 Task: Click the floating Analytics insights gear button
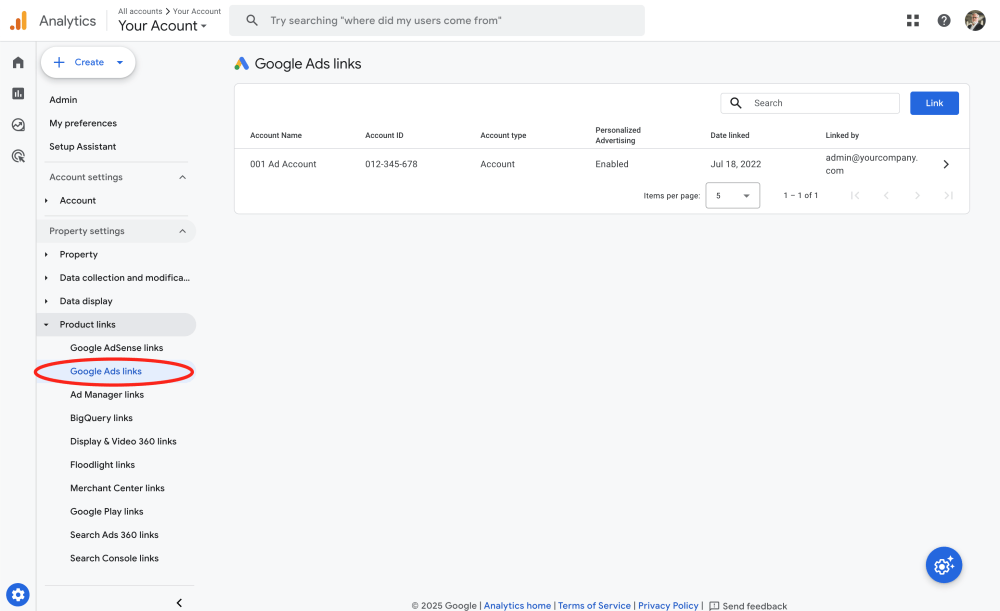pos(944,565)
